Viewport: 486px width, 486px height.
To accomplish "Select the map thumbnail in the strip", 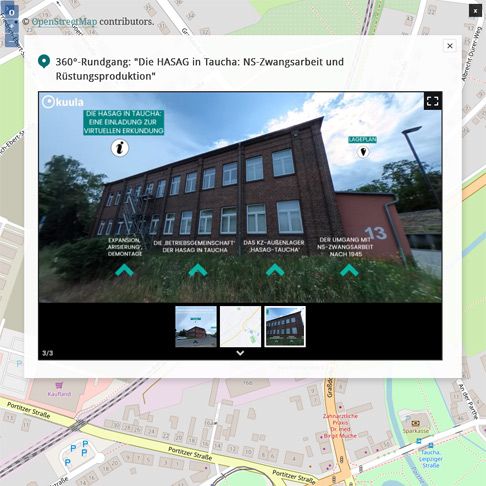I will point(240,327).
